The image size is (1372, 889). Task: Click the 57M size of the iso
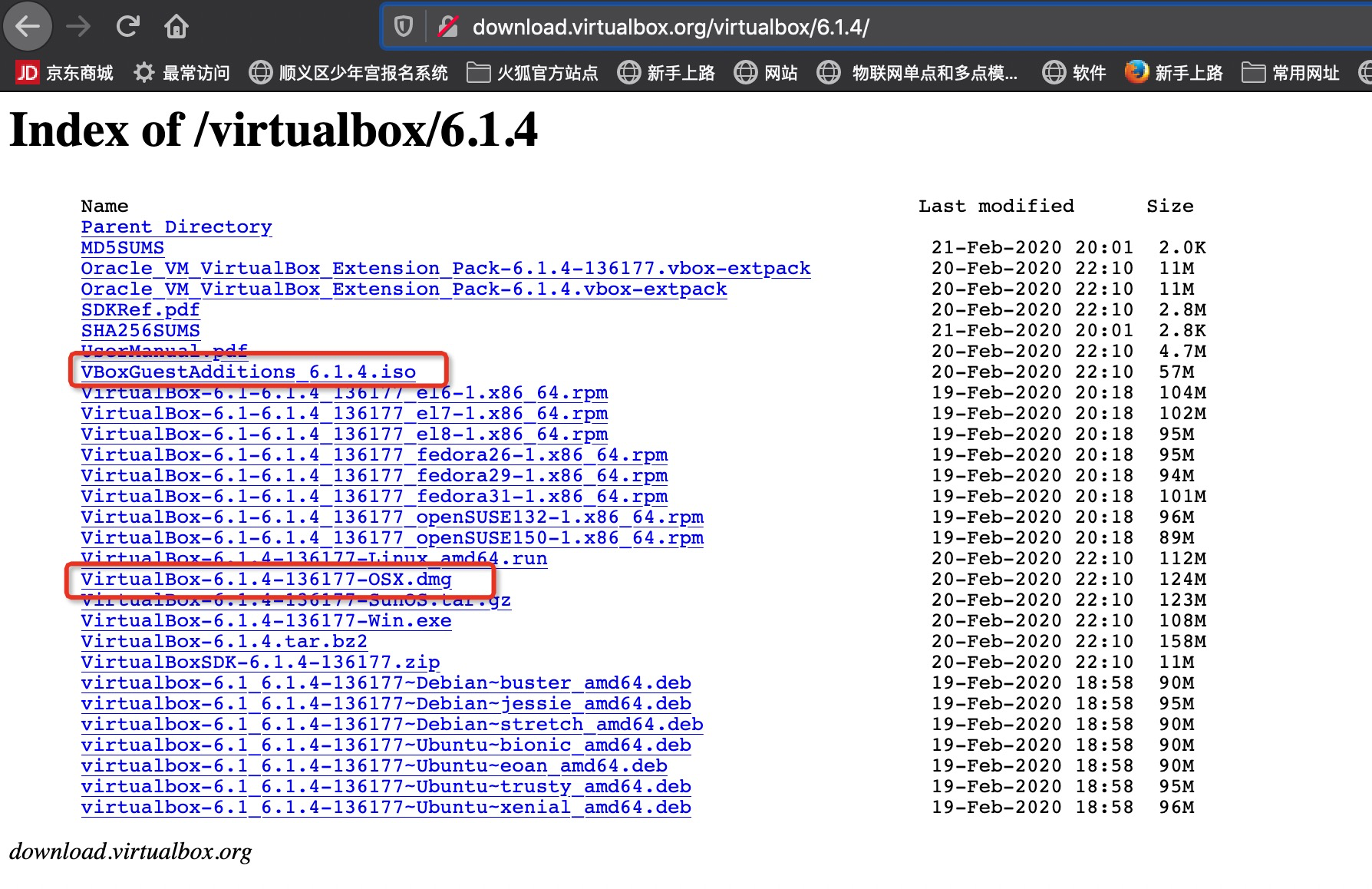[1176, 372]
